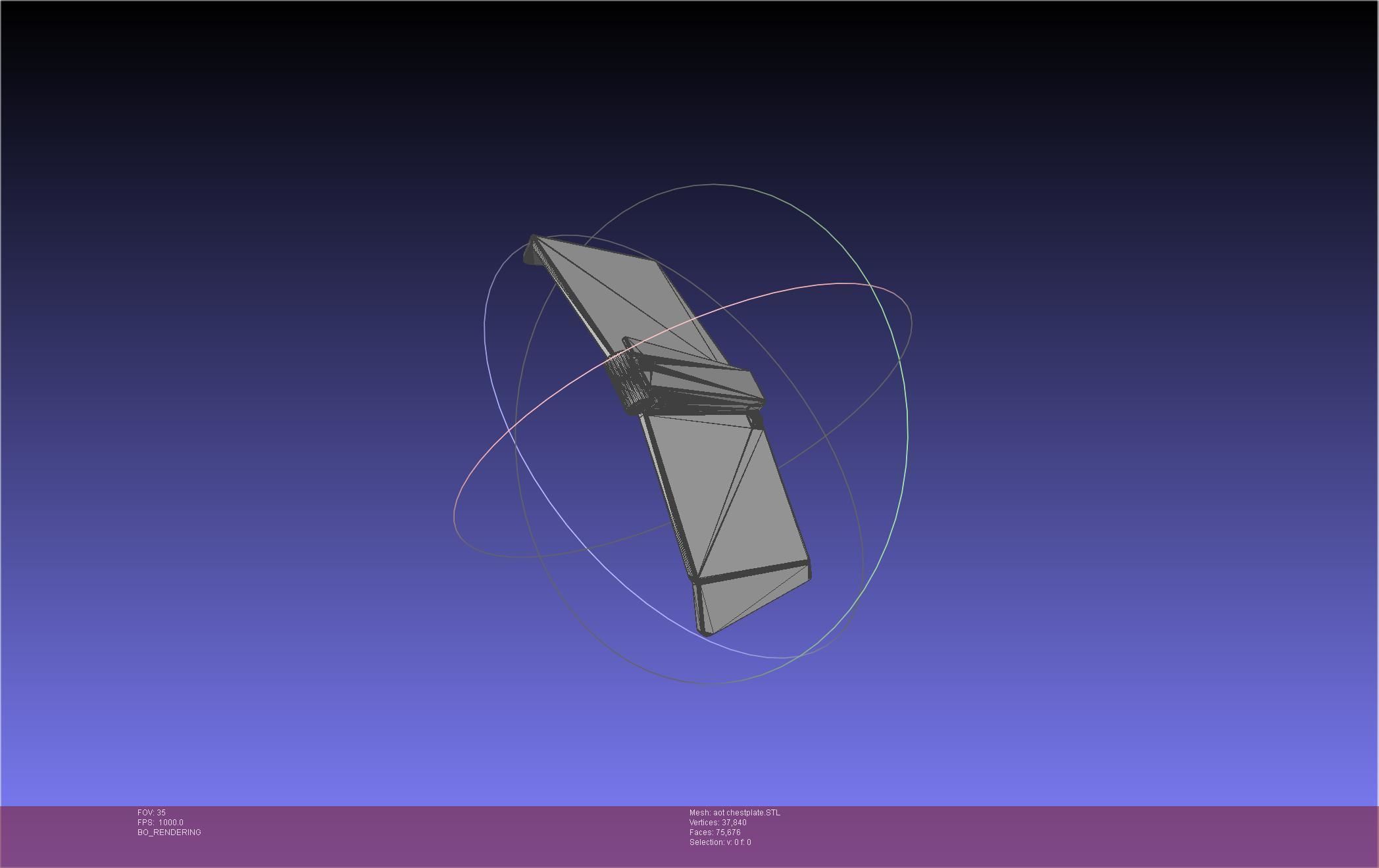Click the dark background above the trackball
Screen dimensions: 1379x868
click(691, 99)
